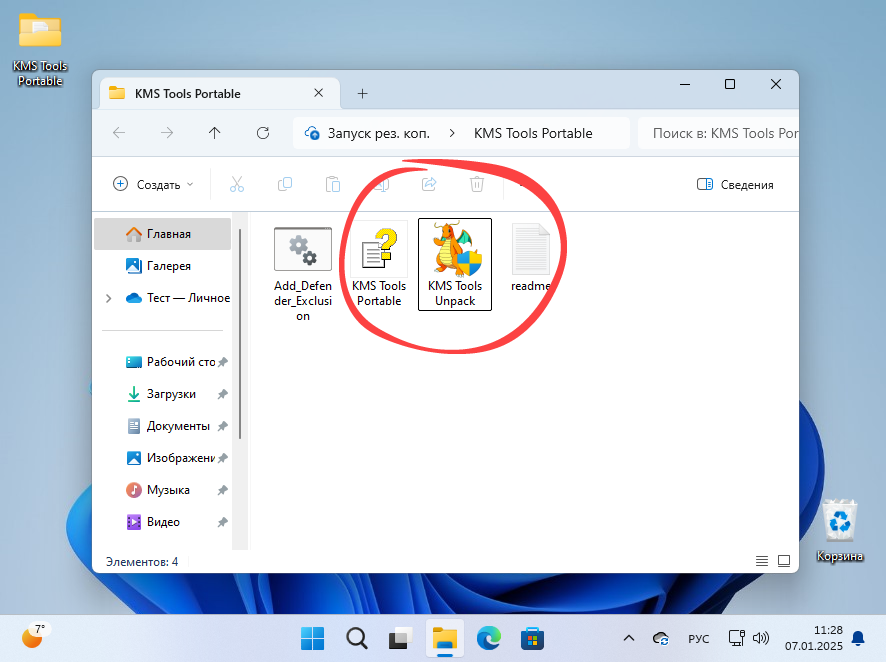Screen dimensions: 886x662
Task: Share the file via the Share icon
Action: pyautogui.click(x=428, y=184)
